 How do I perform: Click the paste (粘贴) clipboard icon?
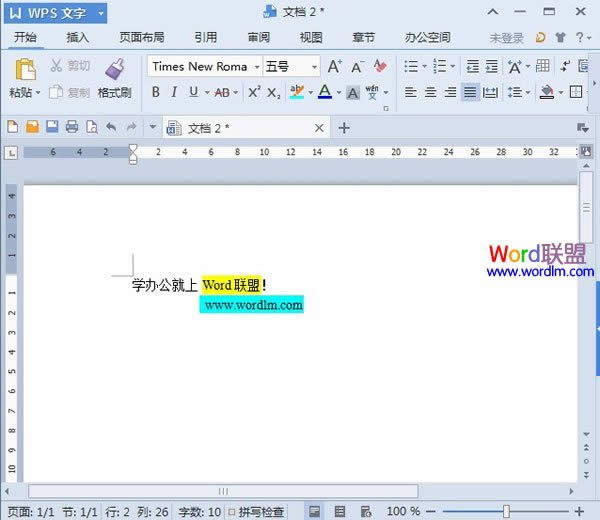(x=24, y=70)
